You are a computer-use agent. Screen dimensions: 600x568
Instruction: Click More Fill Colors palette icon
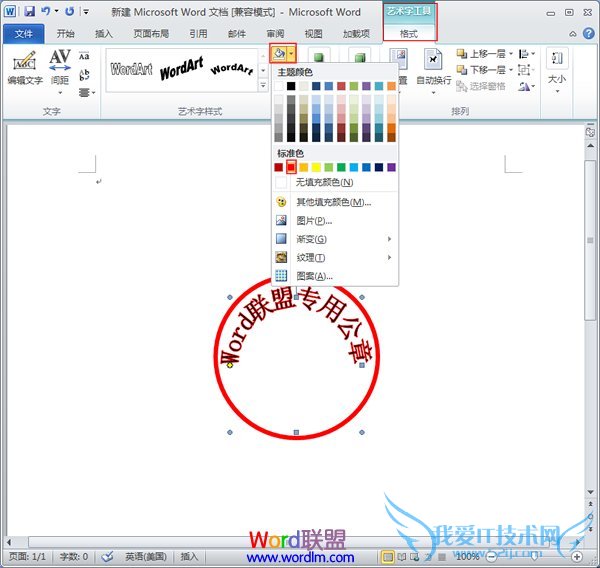[281, 202]
